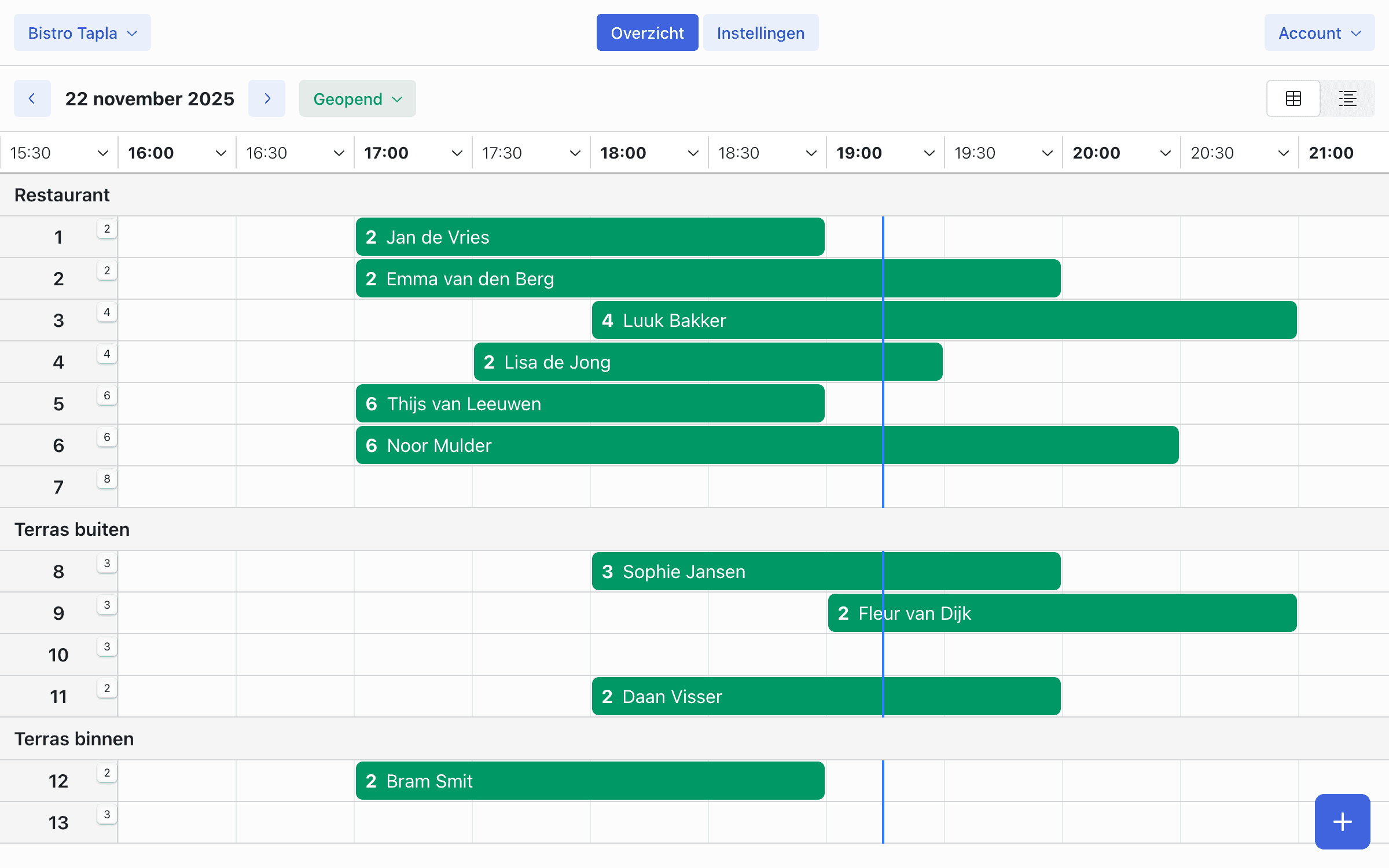Click the capacity badge next to table 7
Screen dimensions: 1389x868
(106, 479)
